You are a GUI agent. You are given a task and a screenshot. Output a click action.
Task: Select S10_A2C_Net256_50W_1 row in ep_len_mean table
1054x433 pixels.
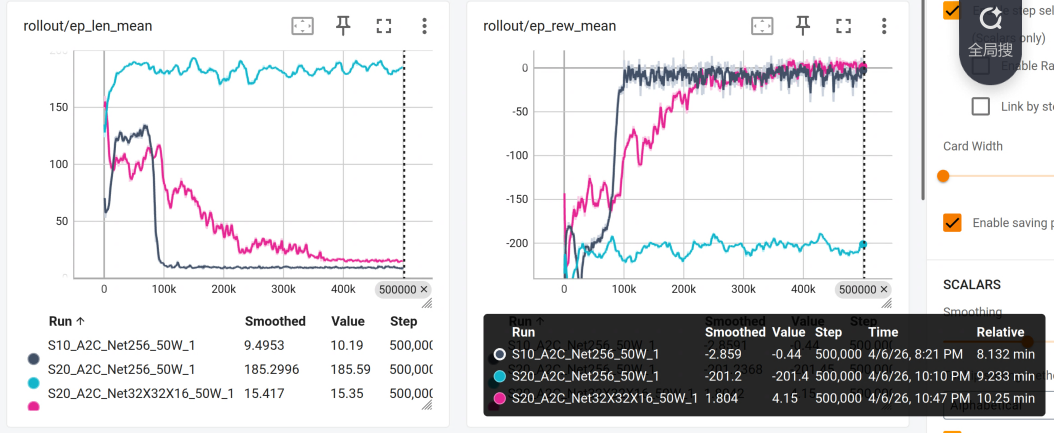pyautogui.click(x=229, y=346)
